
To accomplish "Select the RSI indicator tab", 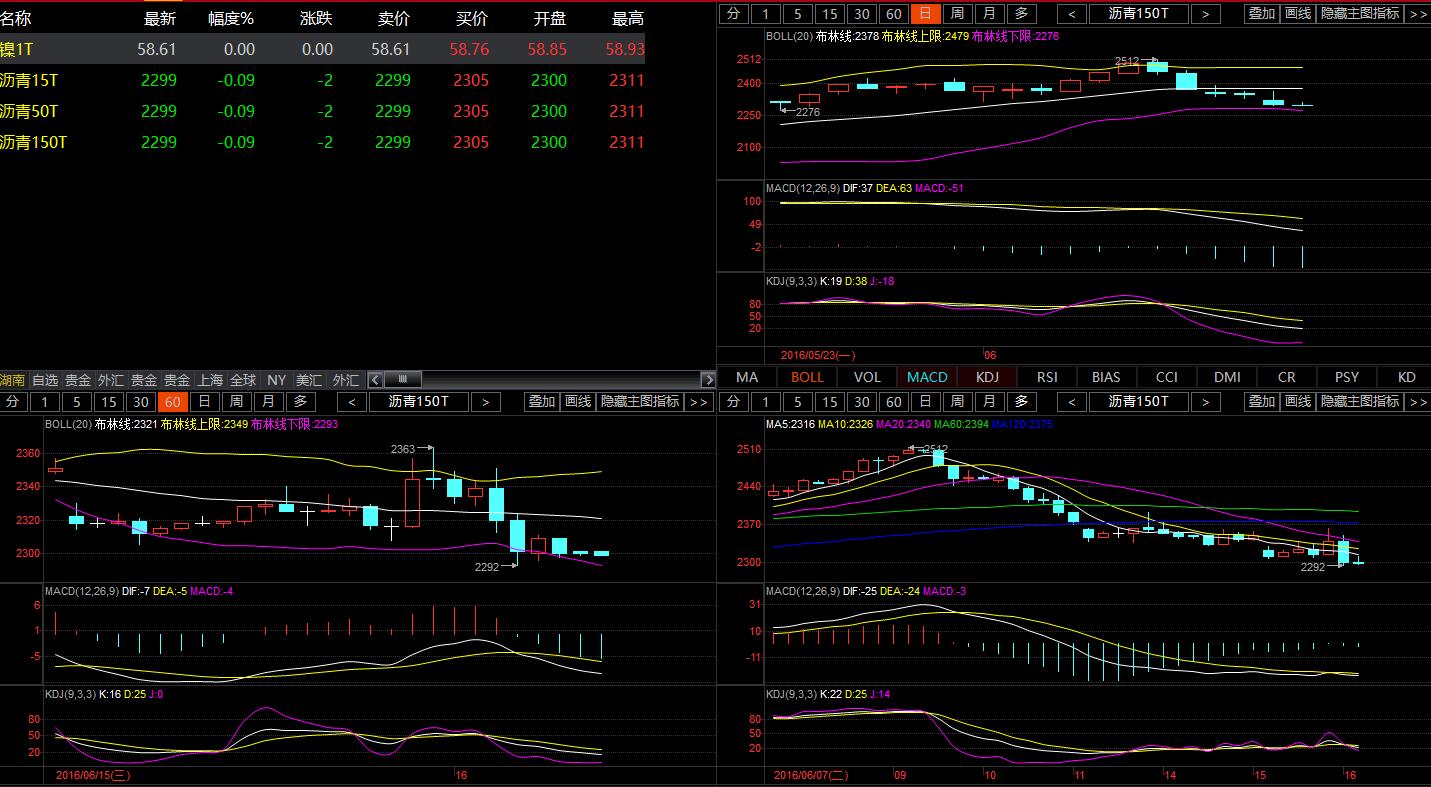I will 1047,377.
